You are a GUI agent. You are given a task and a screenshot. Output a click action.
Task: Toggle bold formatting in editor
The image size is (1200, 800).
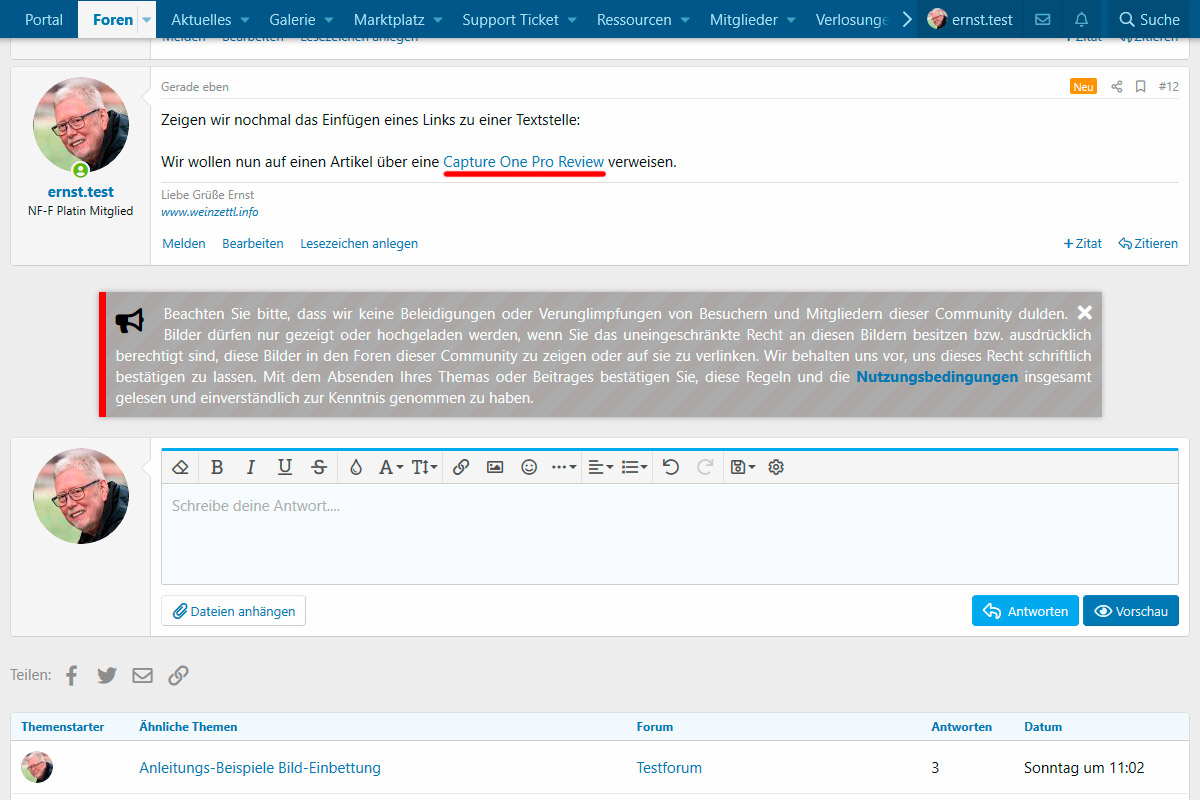point(217,467)
